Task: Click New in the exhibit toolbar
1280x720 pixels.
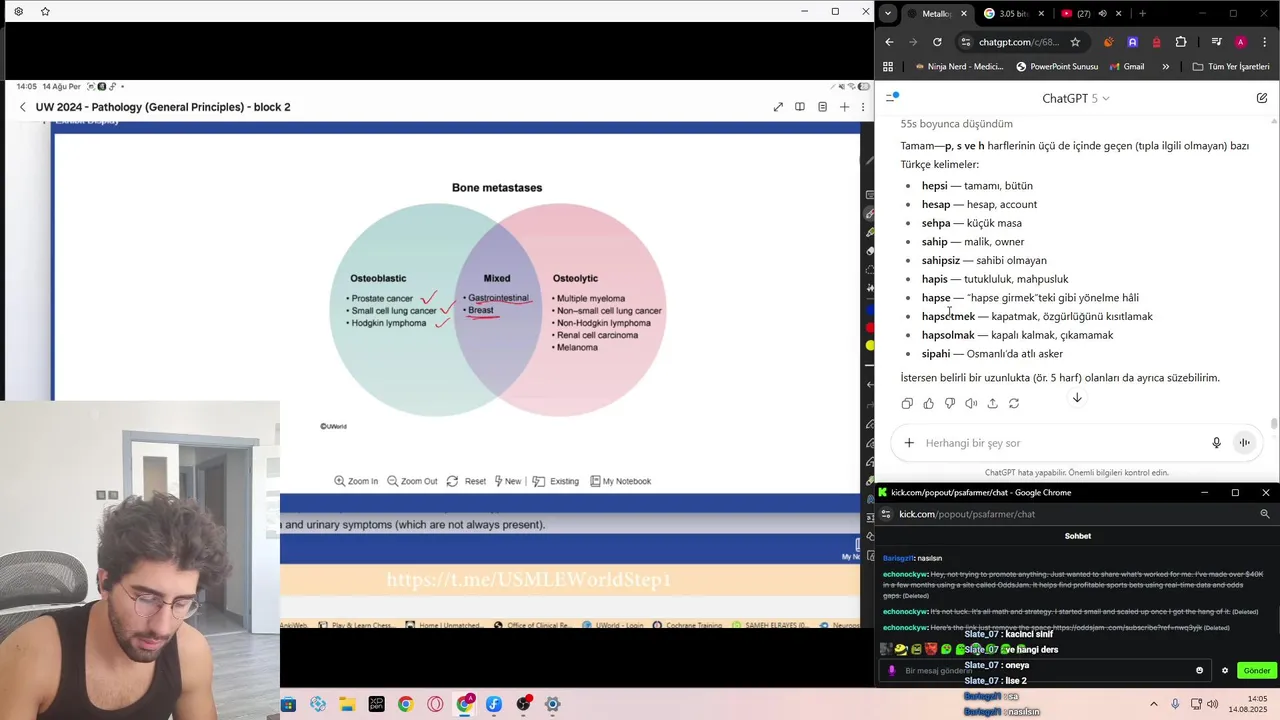Action: [507, 481]
